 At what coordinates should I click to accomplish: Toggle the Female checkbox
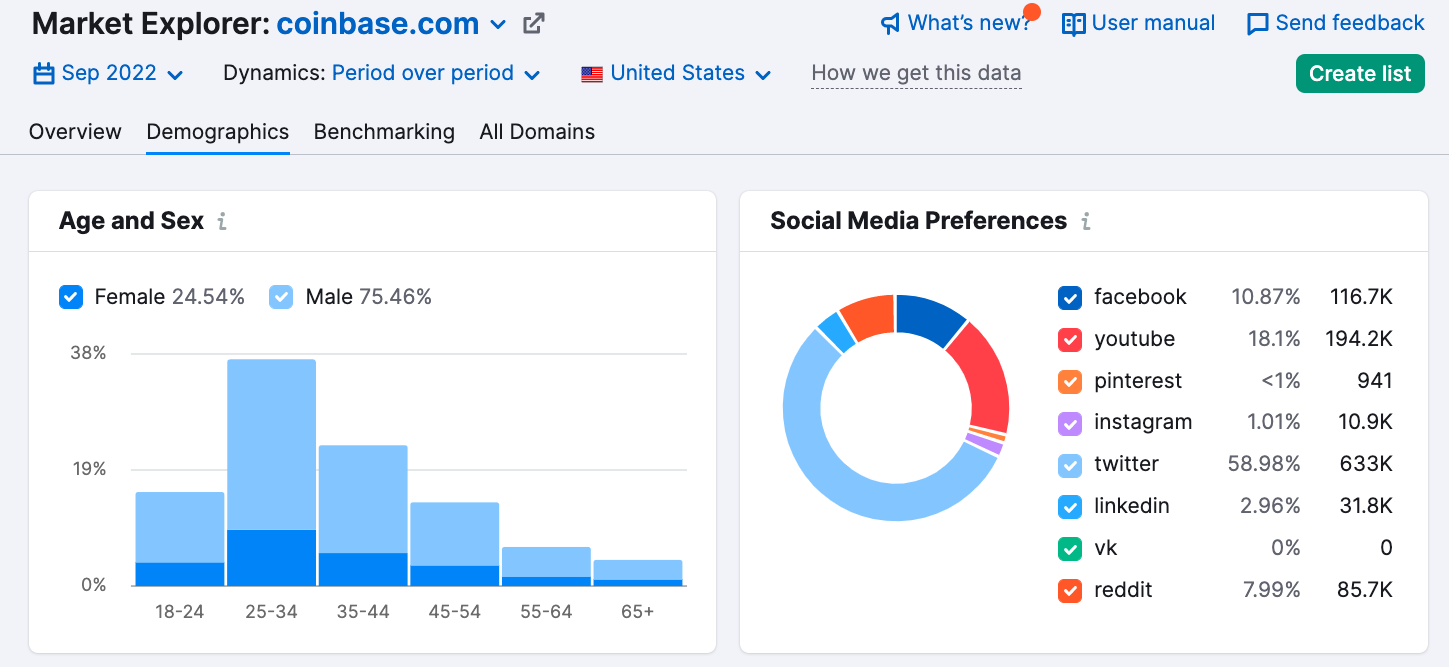[x=71, y=297]
